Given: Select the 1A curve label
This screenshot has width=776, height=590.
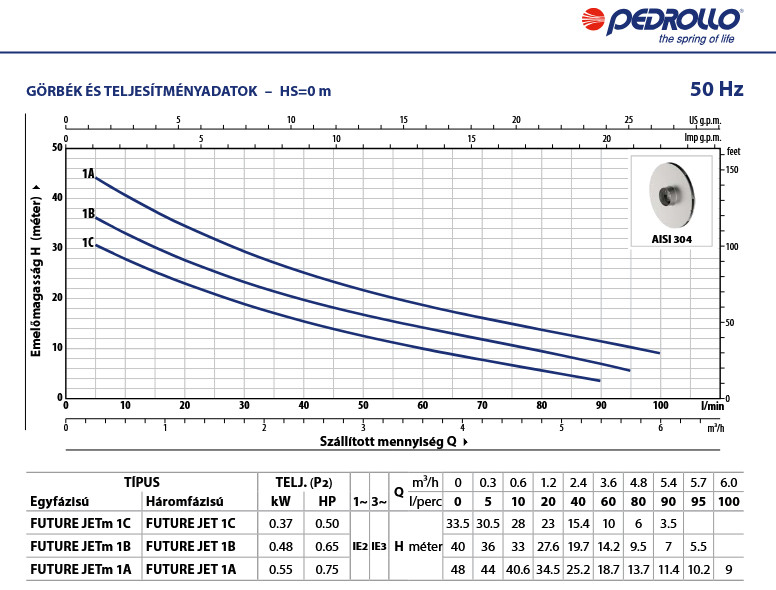Looking at the screenshot, I should pos(88,174).
